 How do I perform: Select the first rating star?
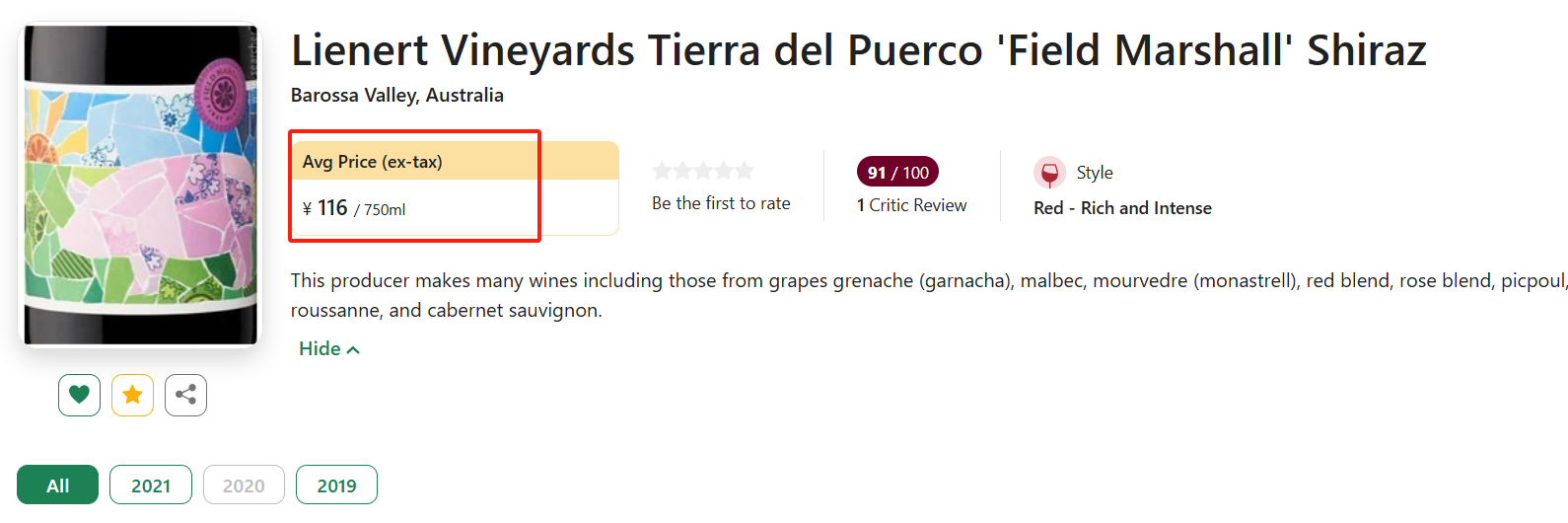coord(662,171)
